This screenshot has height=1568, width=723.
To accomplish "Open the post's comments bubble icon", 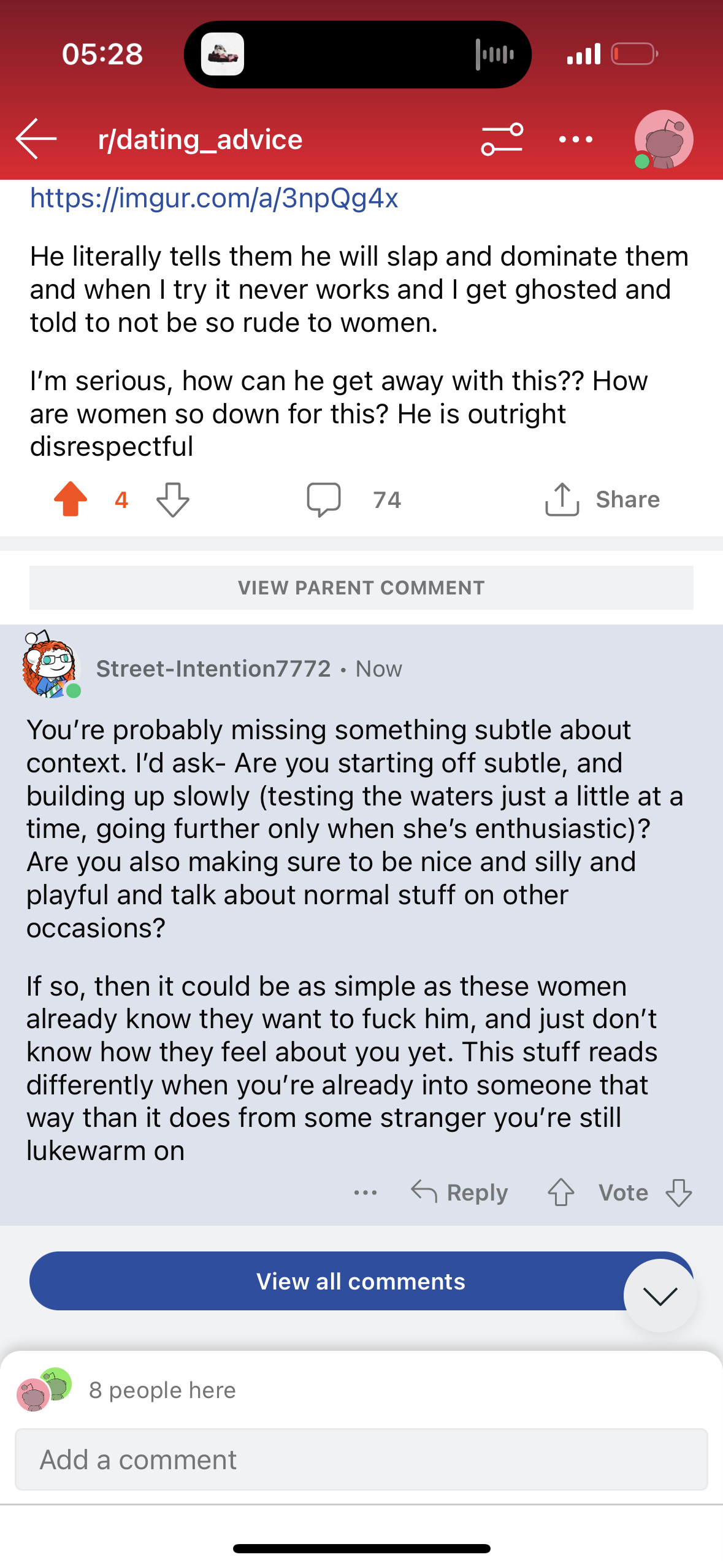I will pos(324,500).
